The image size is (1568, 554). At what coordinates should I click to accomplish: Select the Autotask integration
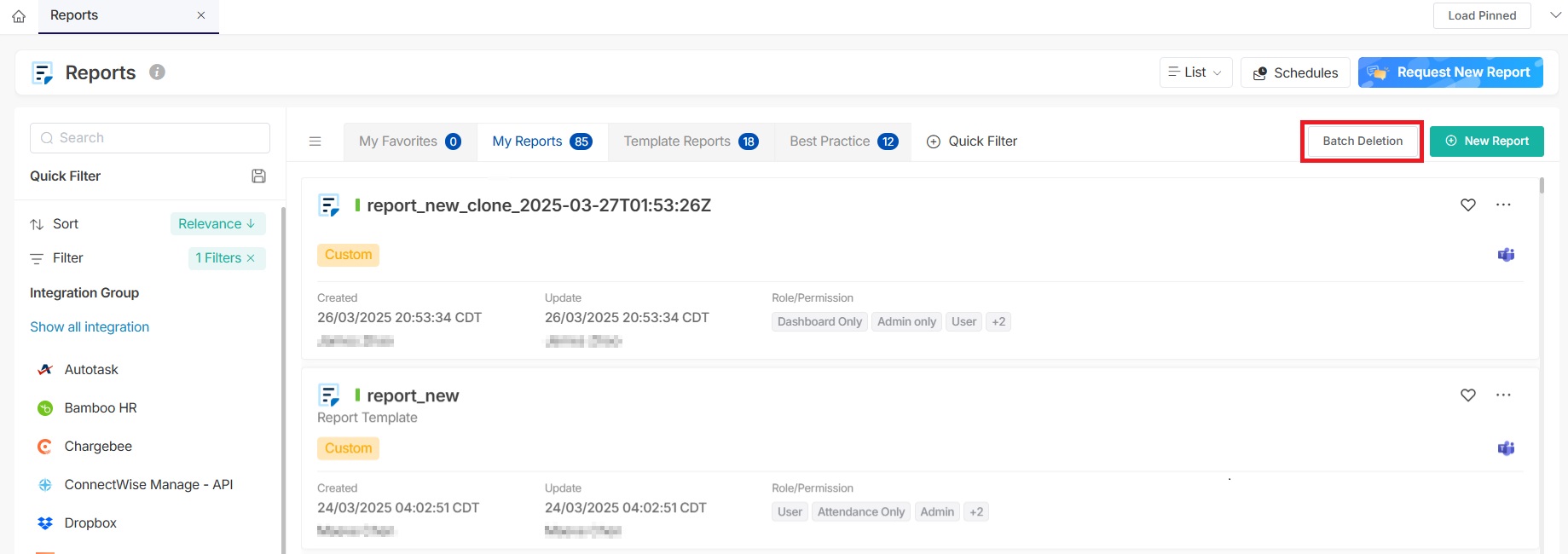click(x=91, y=370)
